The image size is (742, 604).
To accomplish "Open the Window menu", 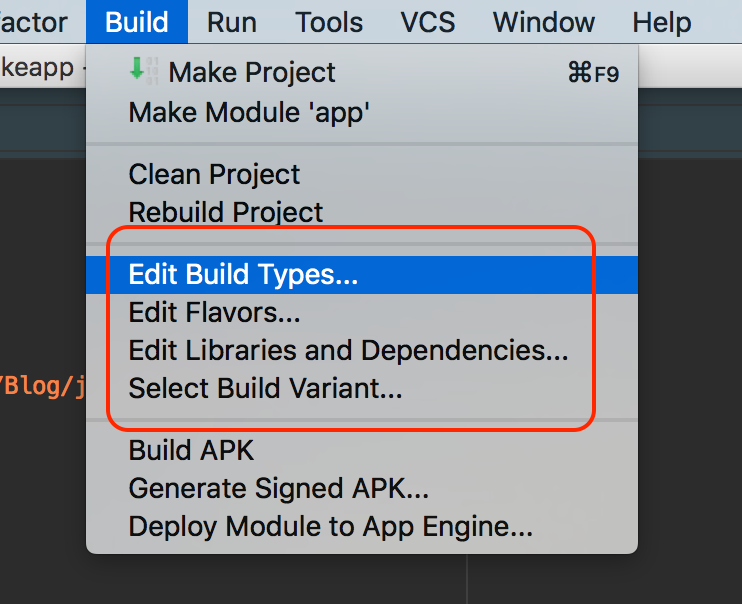I will pyautogui.click(x=544, y=21).
